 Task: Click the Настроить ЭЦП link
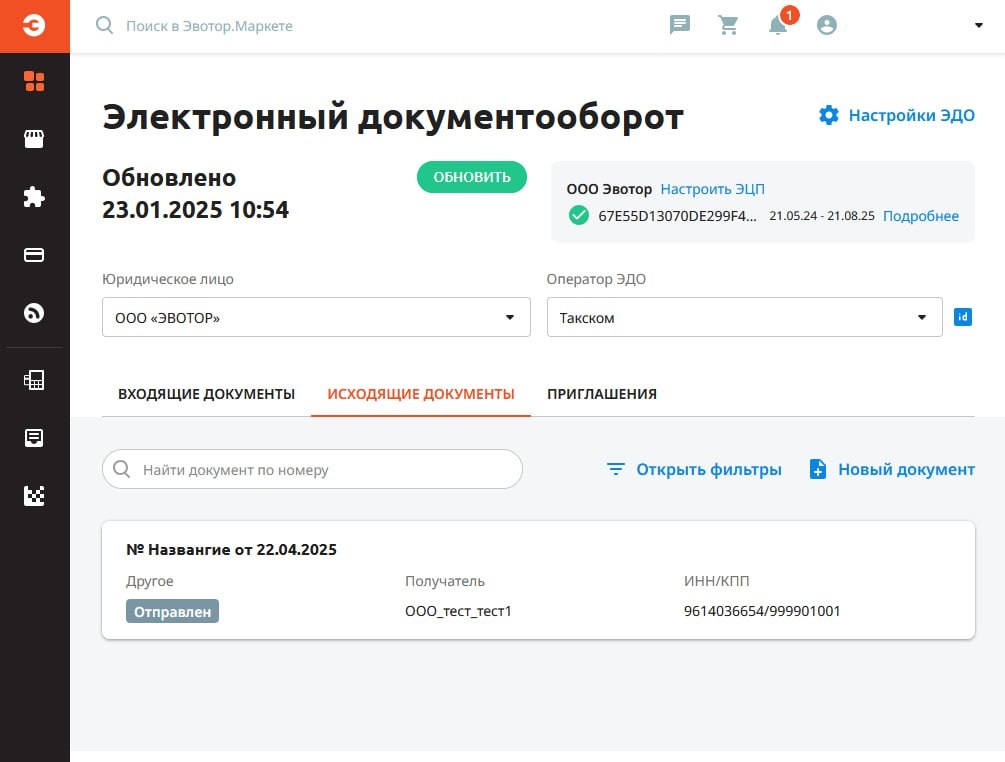pyautogui.click(x=712, y=189)
